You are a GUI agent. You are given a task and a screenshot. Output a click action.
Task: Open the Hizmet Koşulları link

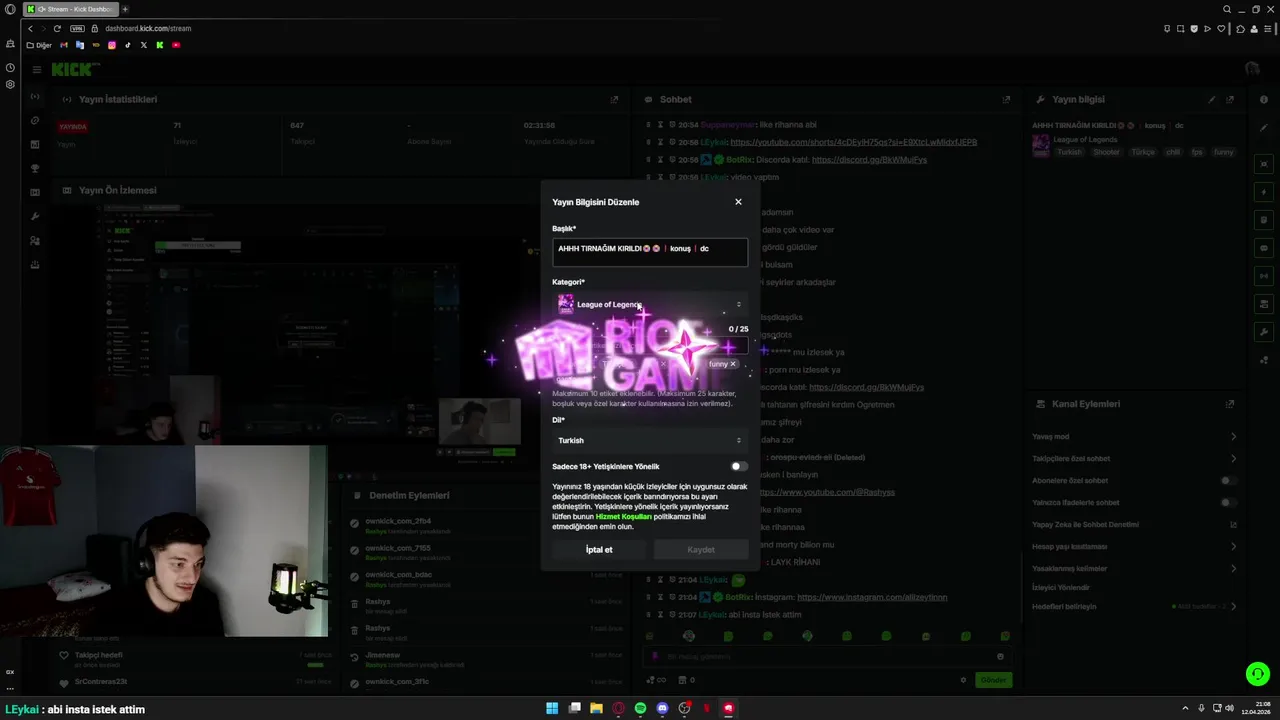point(623,517)
